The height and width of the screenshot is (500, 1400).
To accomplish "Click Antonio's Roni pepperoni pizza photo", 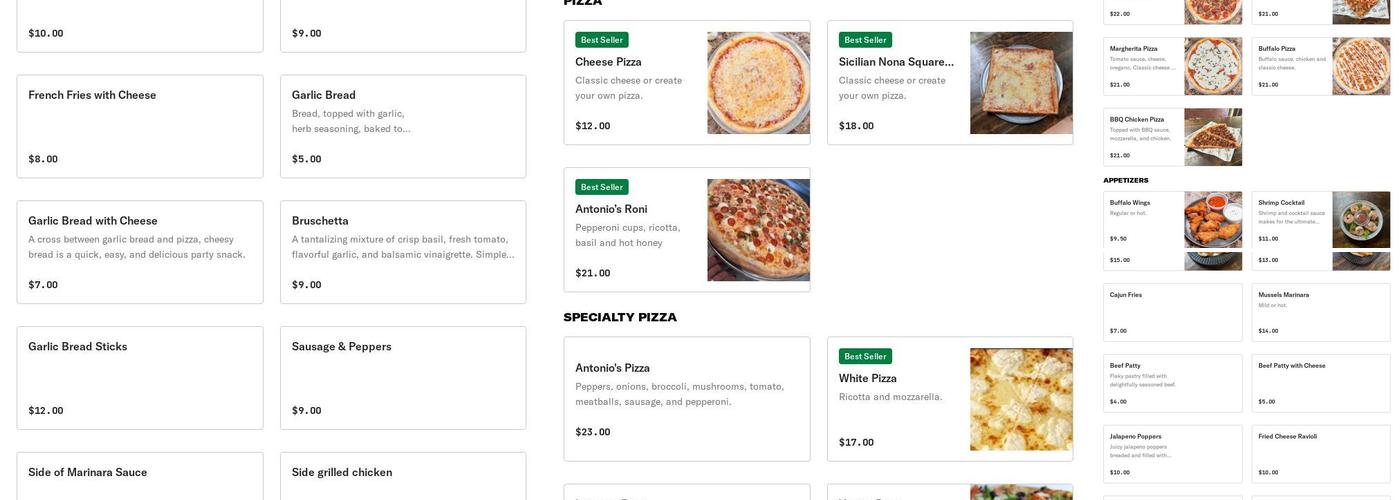I will coord(758,230).
